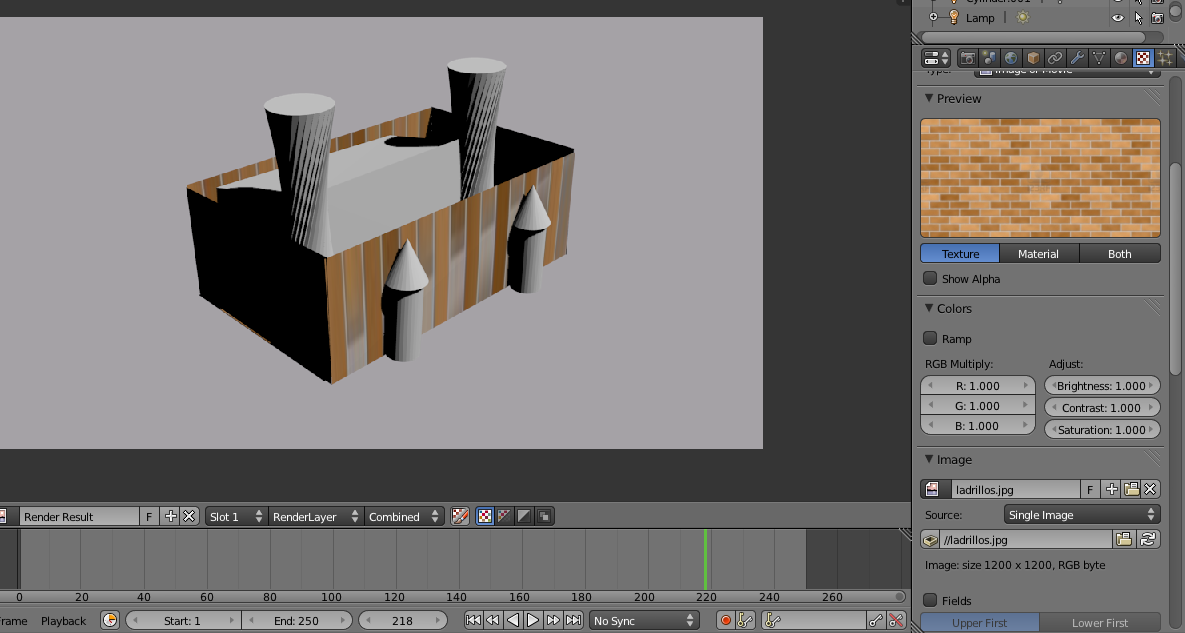
Task: Open the Material properties sphere icon
Action: click(x=1121, y=58)
